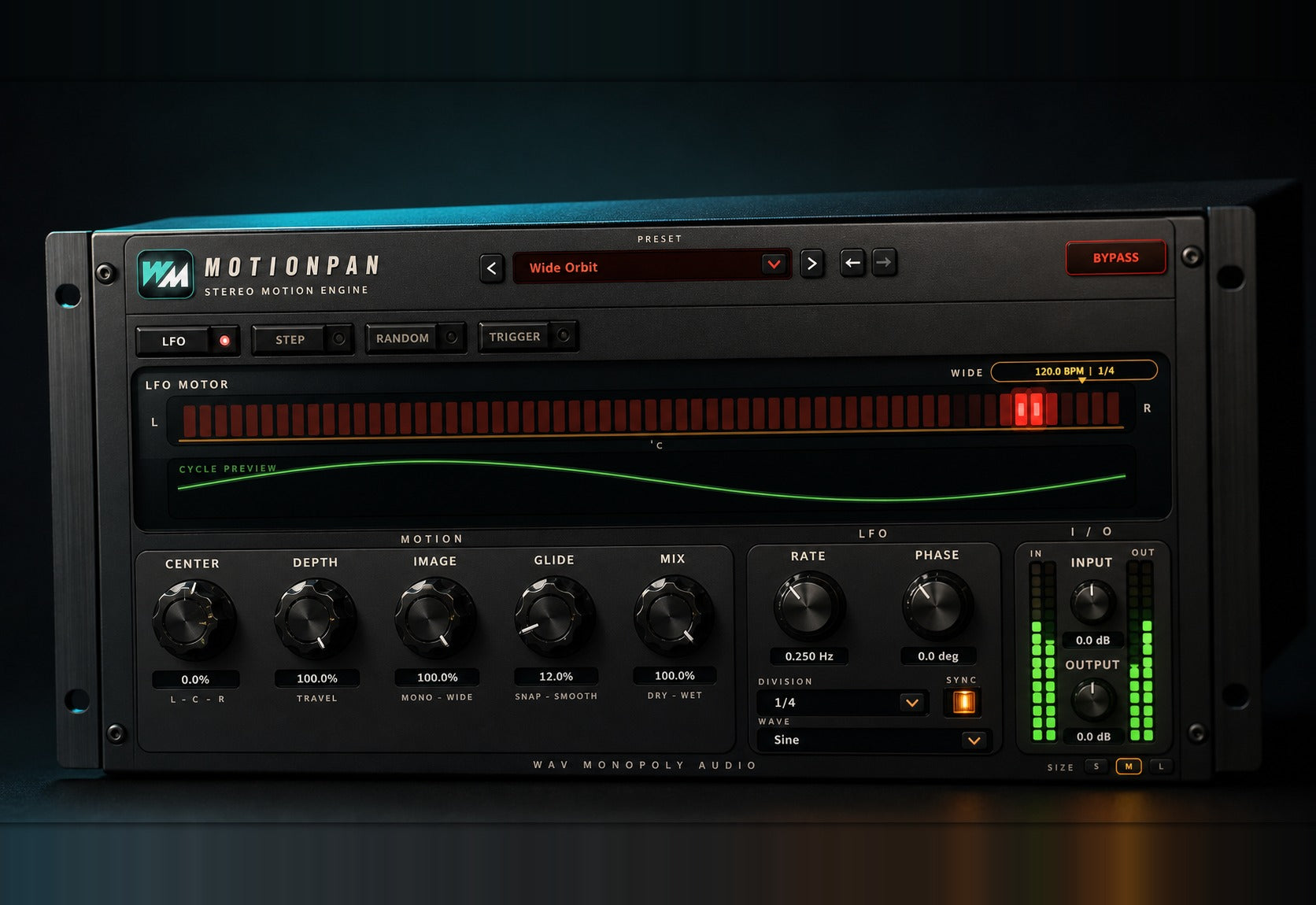Click the Glide 12.0% value field
The image size is (1316, 905).
(x=556, y=676)
